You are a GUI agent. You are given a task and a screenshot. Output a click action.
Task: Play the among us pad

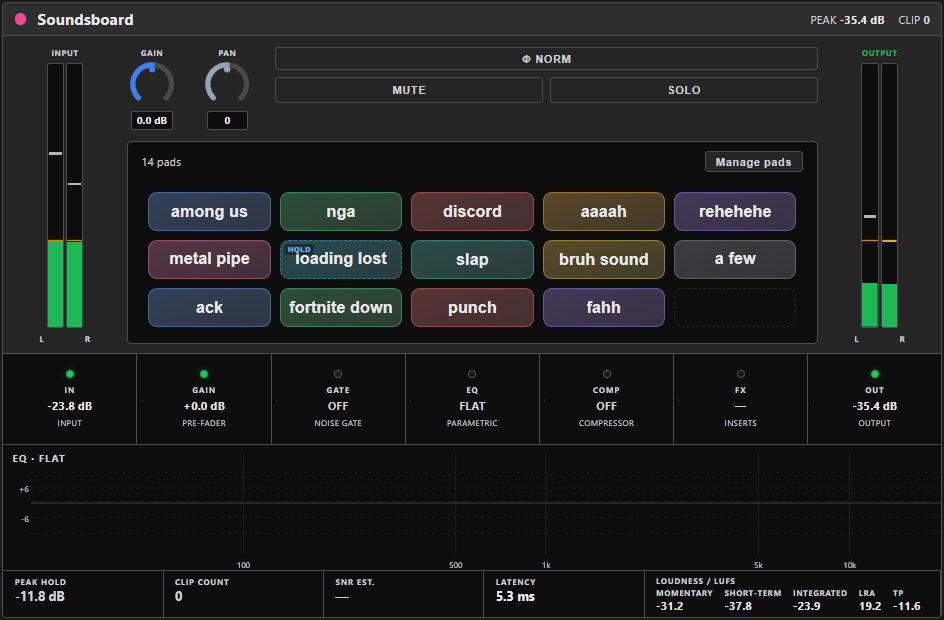[210, 211]
